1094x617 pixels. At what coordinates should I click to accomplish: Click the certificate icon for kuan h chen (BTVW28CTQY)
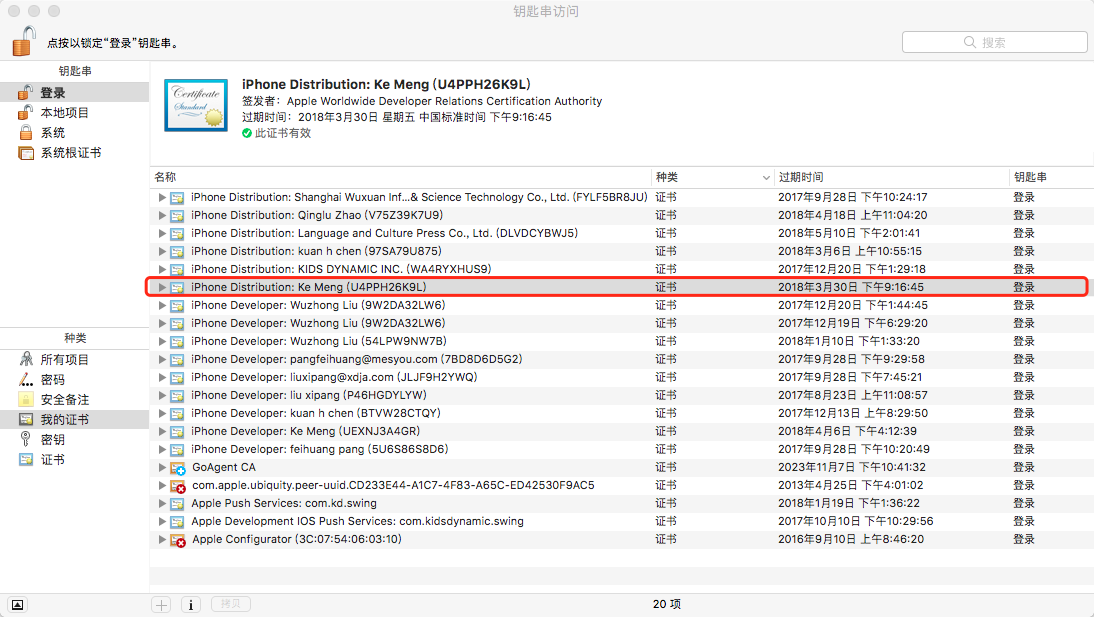[177, 413]
